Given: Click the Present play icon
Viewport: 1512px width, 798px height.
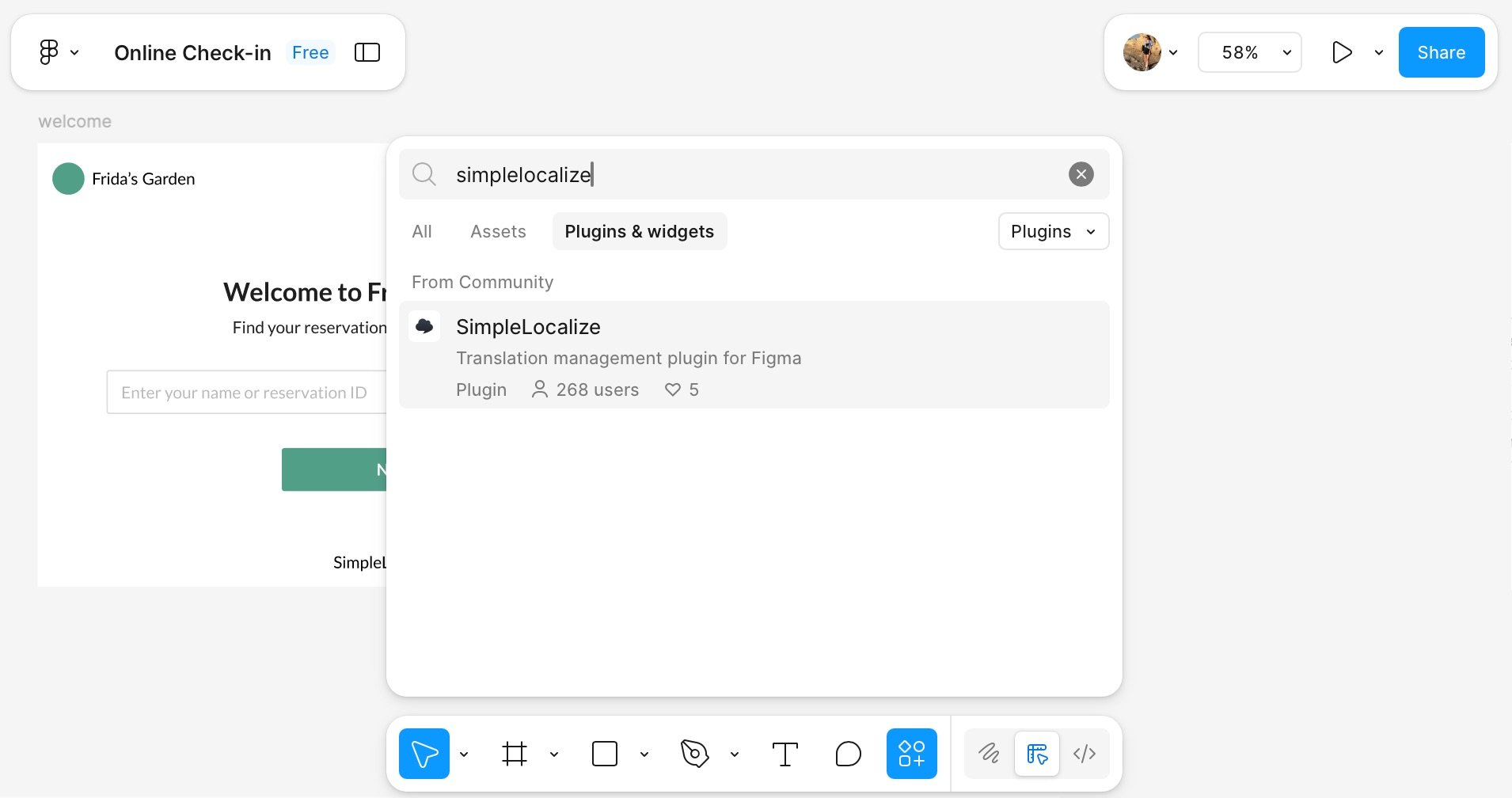Looking at the screenshot, I should click(x=1342, y=52).
